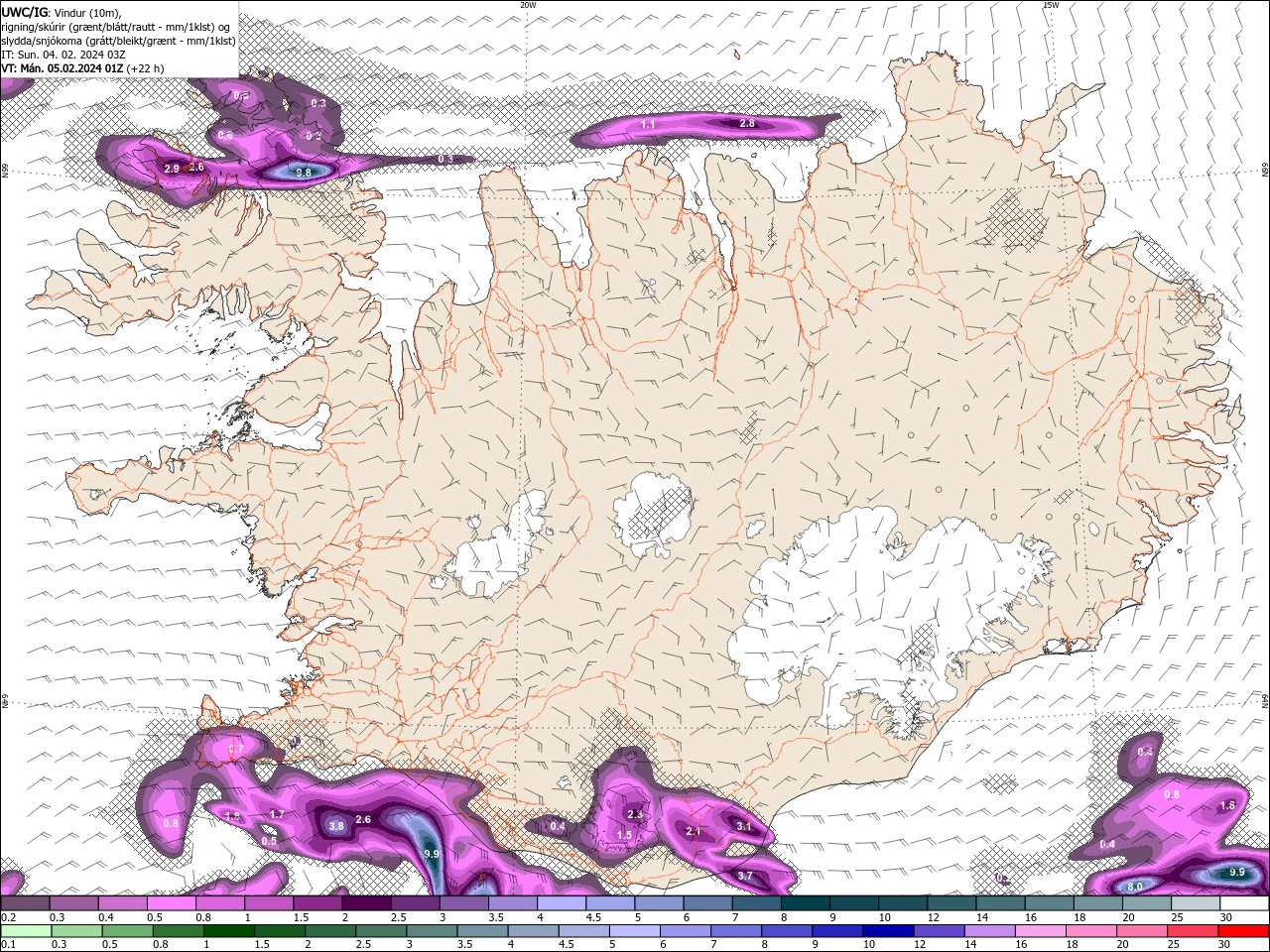Click the 2.9 precipitation value on the map
1270x952 pixels.
pyautogui.click(x=172, y=170)
